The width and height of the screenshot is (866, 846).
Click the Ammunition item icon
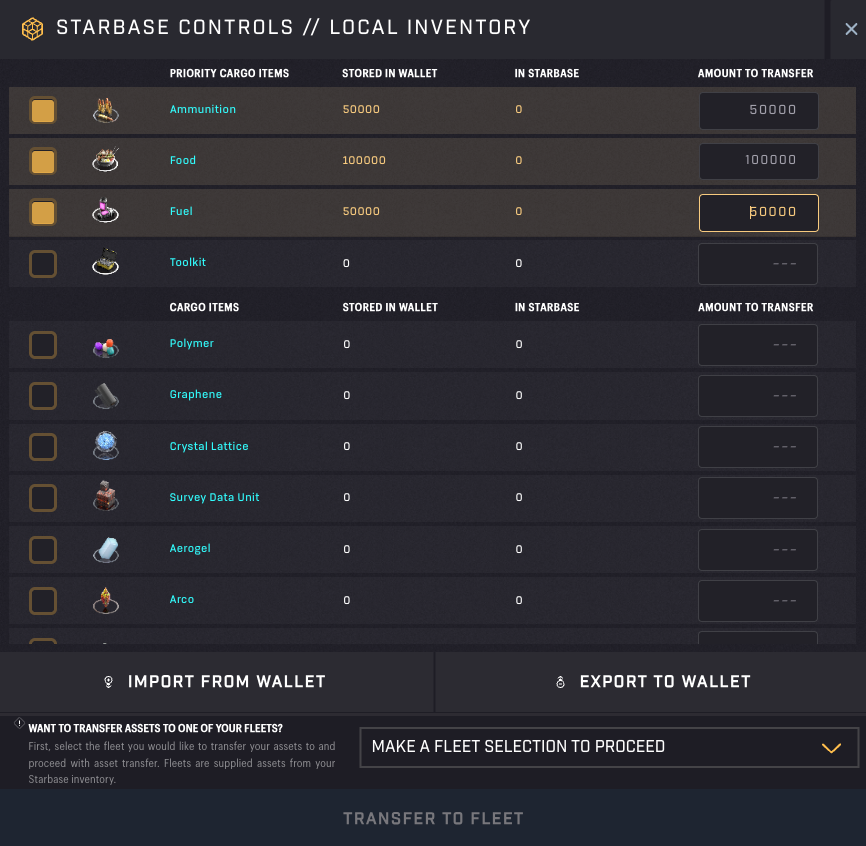coord(105,110)
